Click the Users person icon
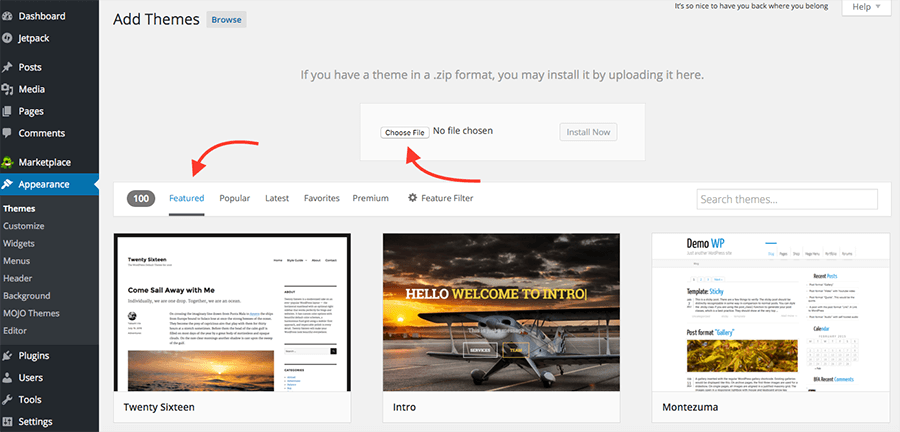Screen dimensions: 900x432 click(x=7, y=377)
